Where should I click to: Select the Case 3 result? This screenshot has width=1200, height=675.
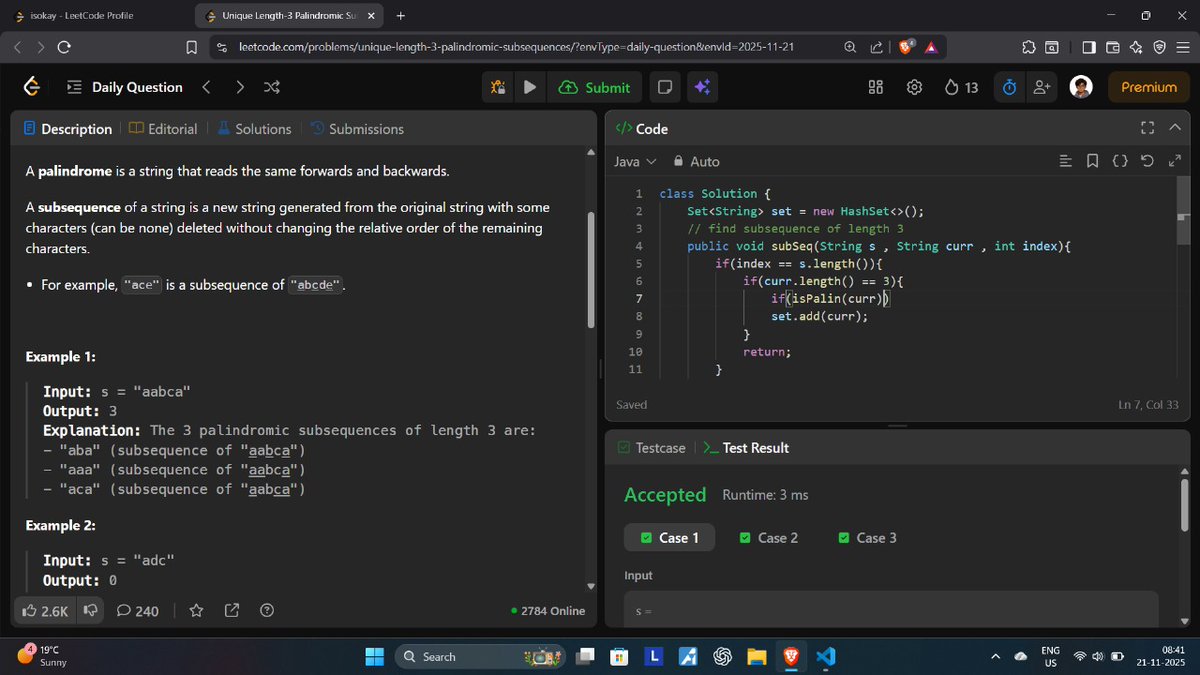pyautogui.click(x=867, y=538)
